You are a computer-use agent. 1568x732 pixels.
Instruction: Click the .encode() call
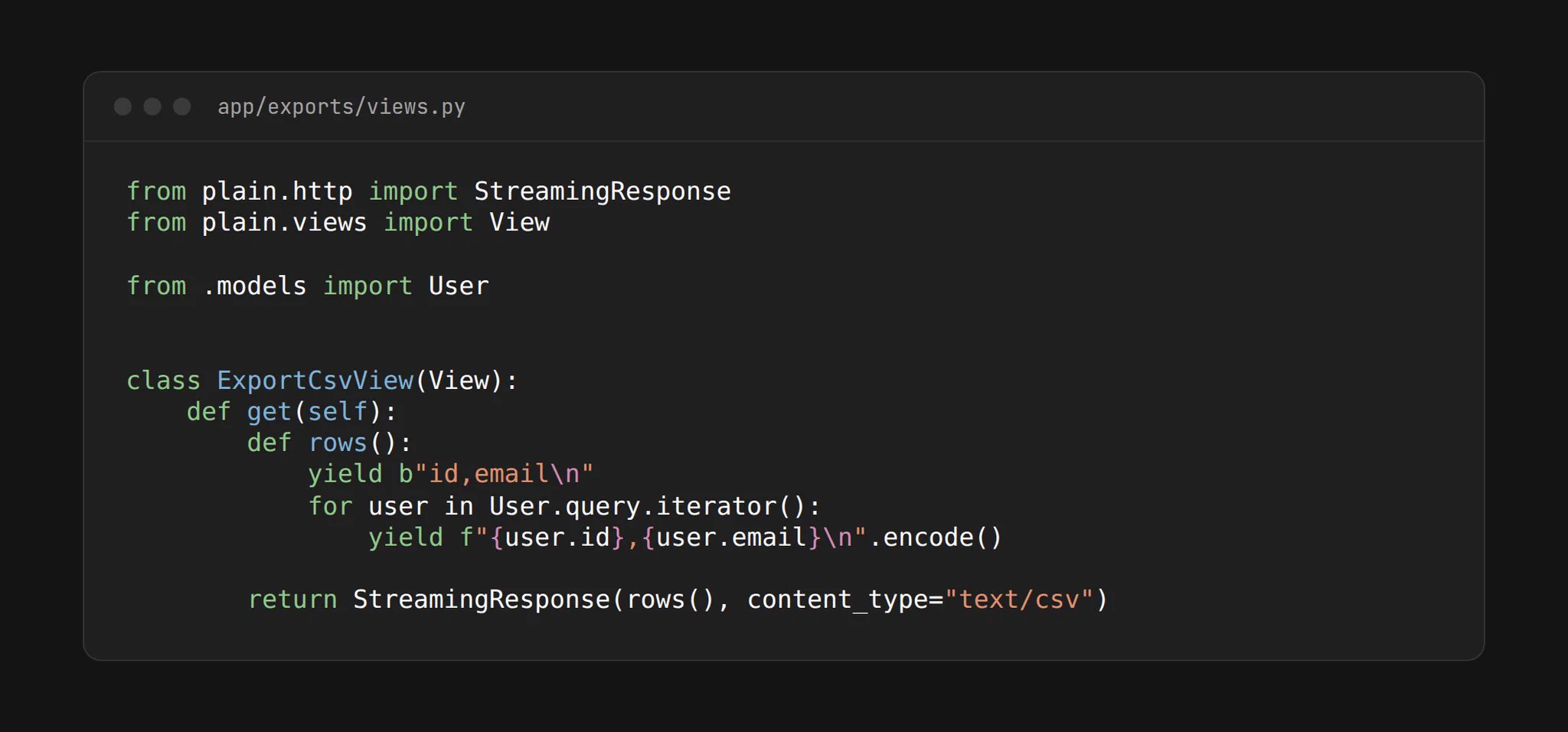(936, 538)
